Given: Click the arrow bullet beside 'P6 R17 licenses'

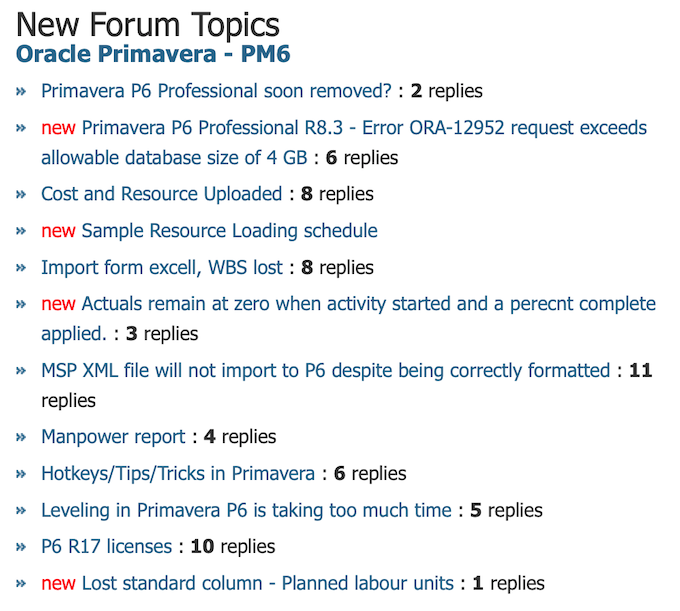Looking at the screenshot, I should (21, 547).
